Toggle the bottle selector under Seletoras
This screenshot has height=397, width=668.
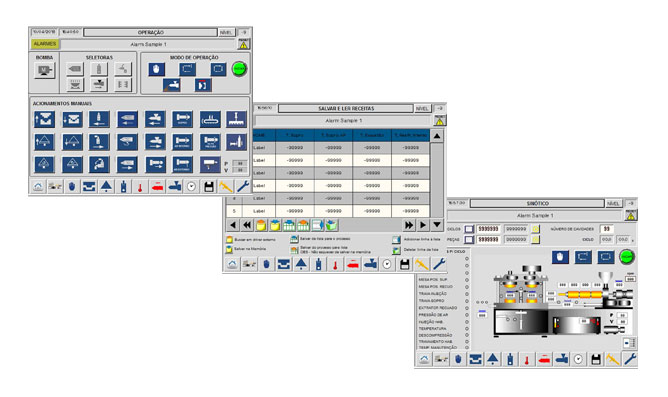99,69
